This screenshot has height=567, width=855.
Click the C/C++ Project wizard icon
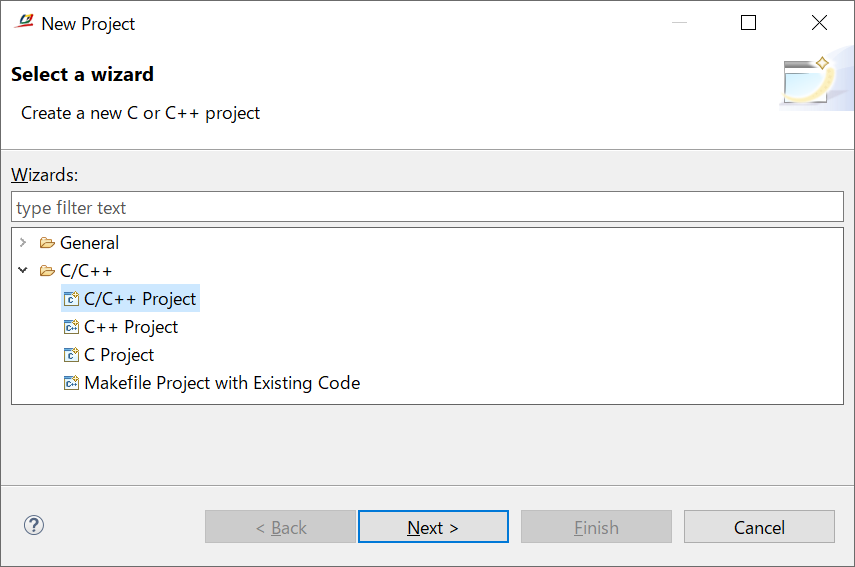[x=71, y=299]
